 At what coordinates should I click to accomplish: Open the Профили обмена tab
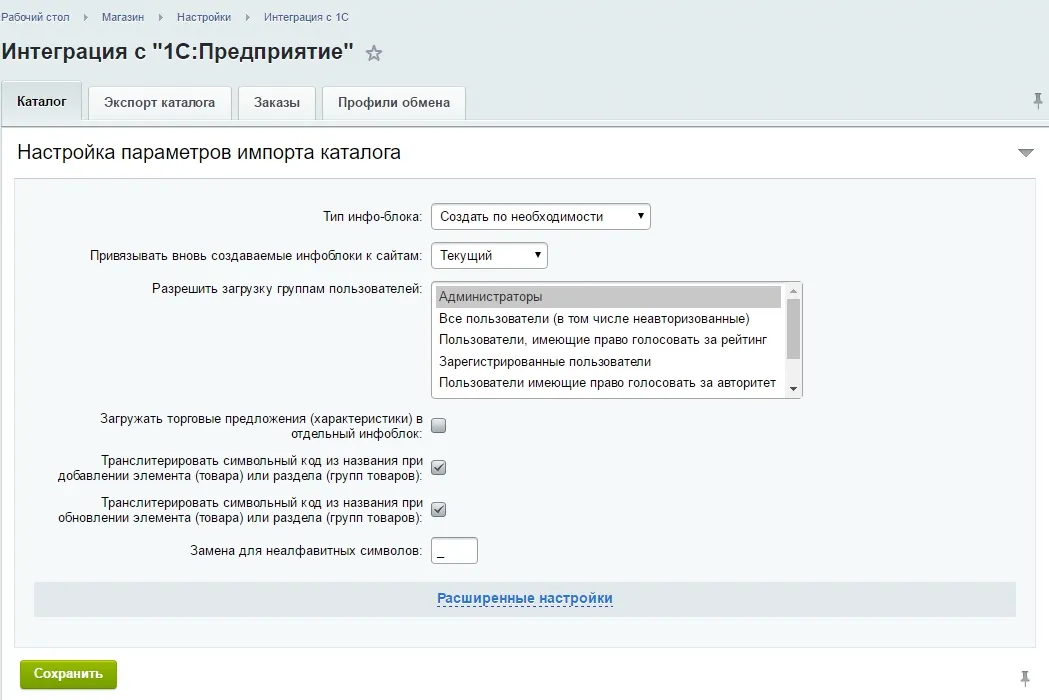coord(393,102)
